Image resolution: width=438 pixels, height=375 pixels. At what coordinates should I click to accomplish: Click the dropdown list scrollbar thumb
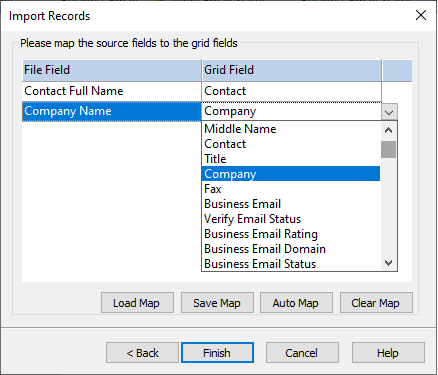388,149
